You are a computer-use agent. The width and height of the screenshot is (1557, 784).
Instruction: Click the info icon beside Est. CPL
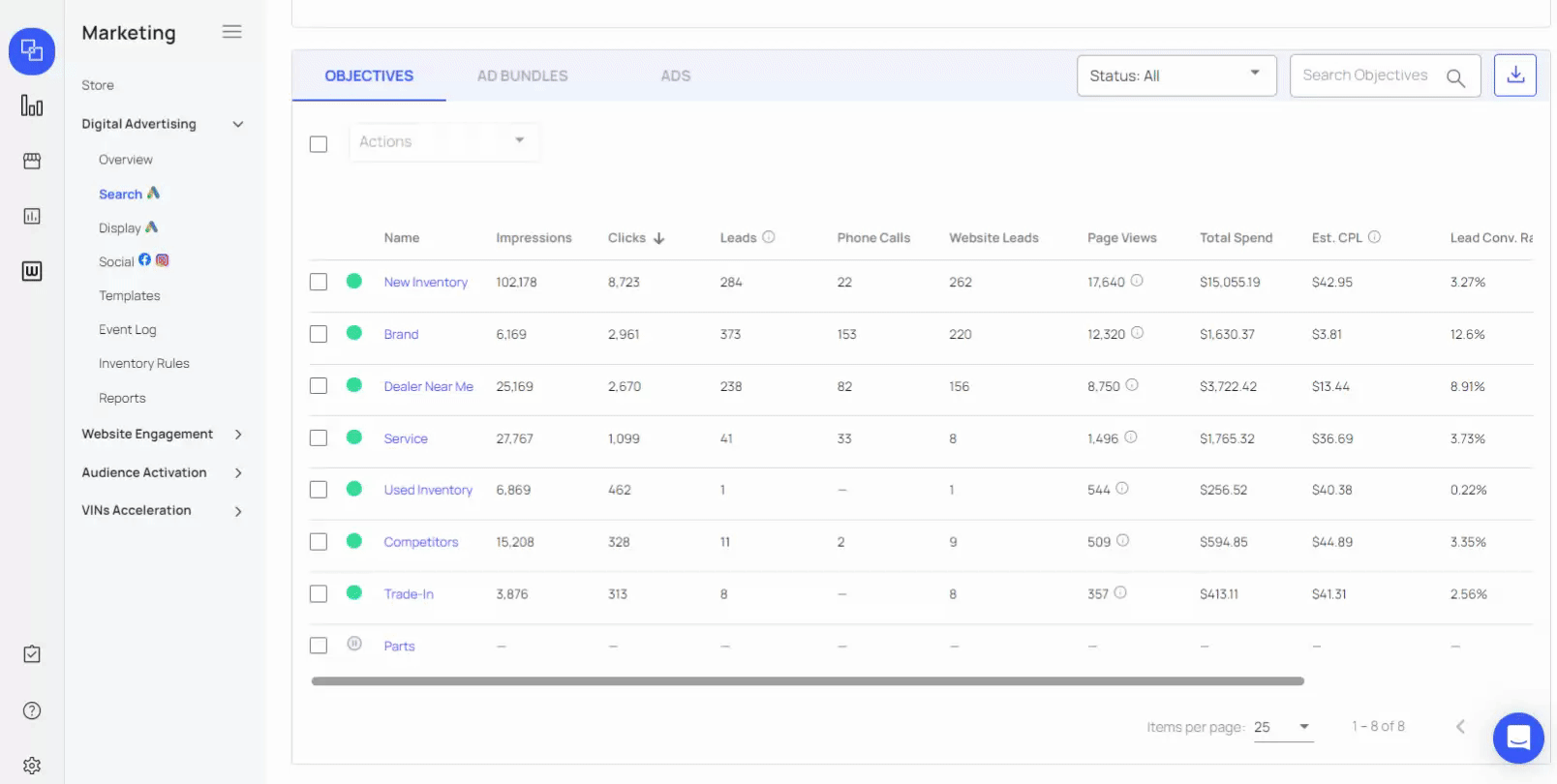pyautogui.click(x=1374, y=237)
